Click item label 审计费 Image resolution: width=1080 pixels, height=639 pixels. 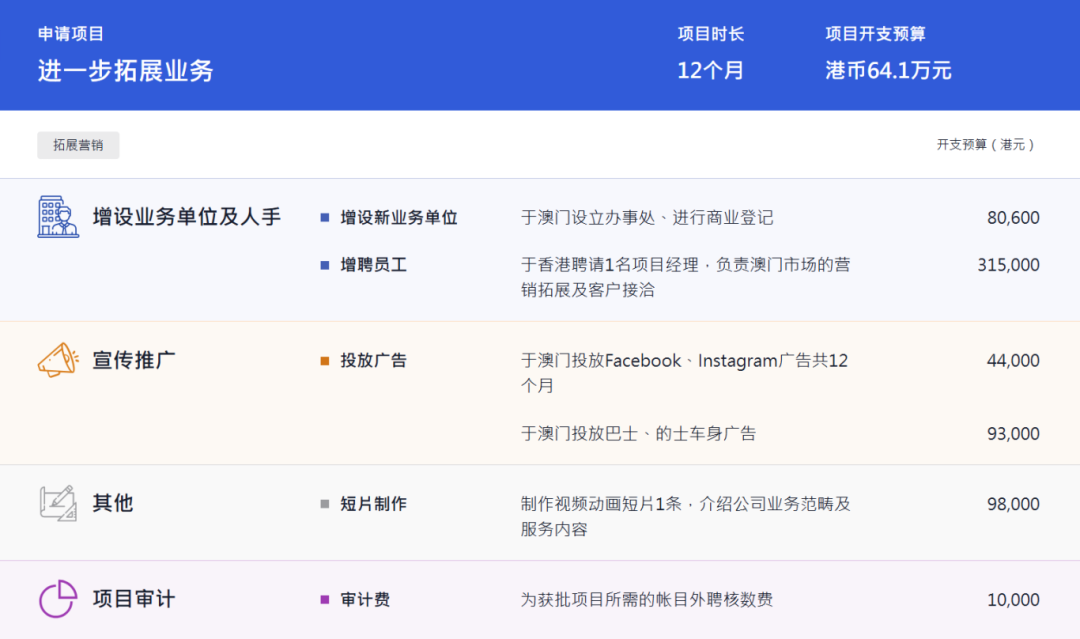pyautogui.click(x=365, y=600)
